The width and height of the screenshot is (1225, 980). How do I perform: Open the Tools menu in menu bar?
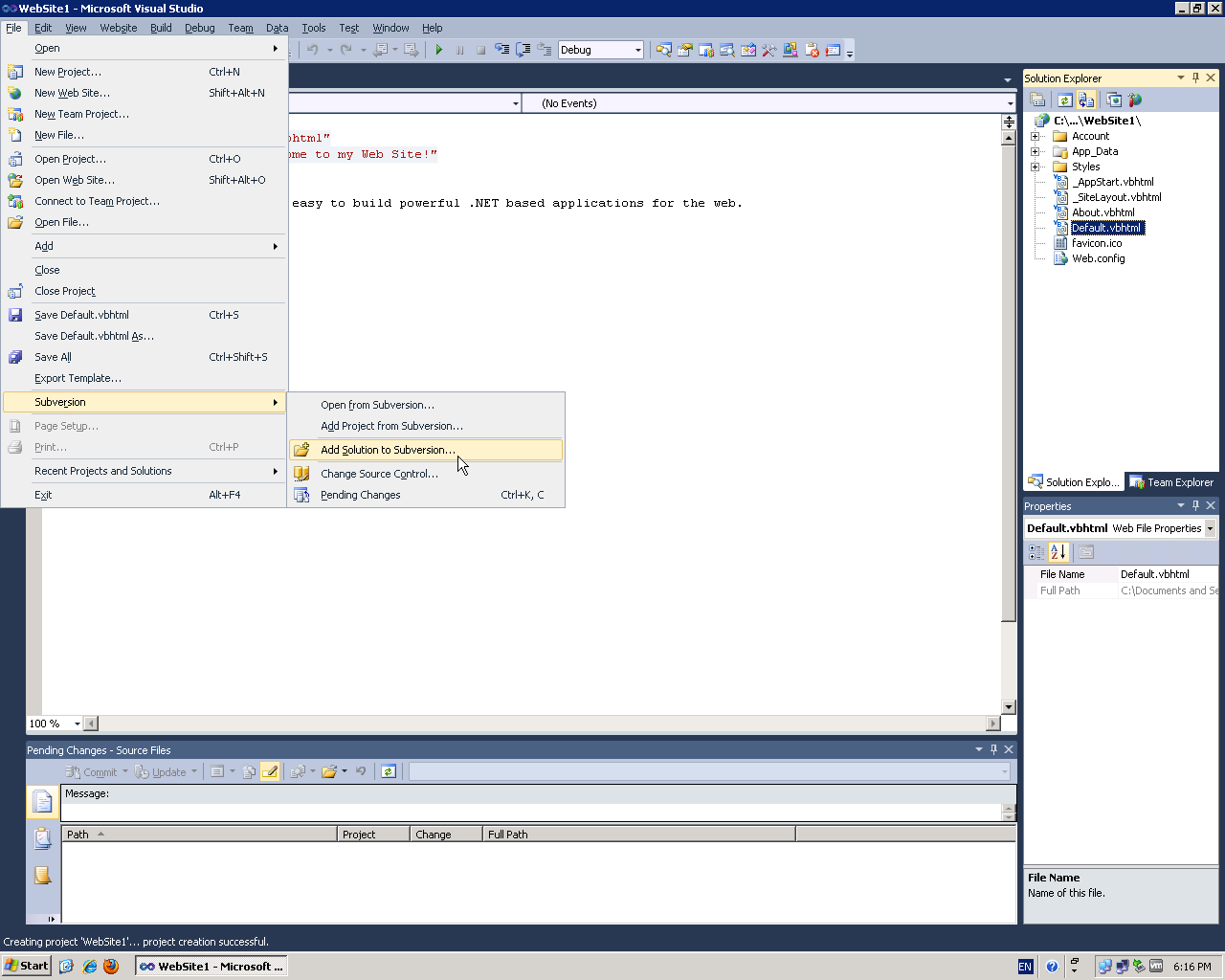314,28
